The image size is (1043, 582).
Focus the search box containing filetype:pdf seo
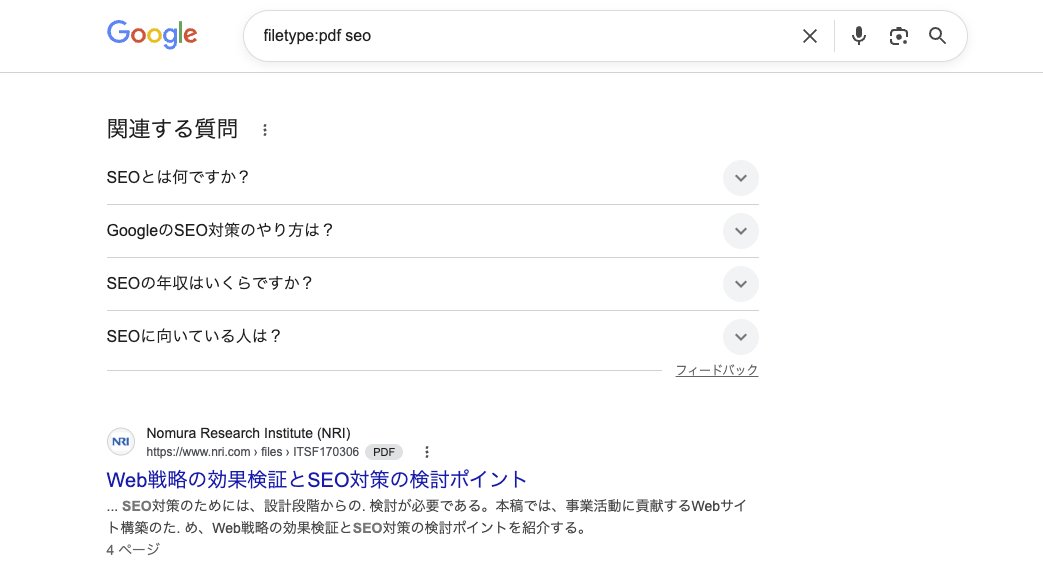pos(520,36)
